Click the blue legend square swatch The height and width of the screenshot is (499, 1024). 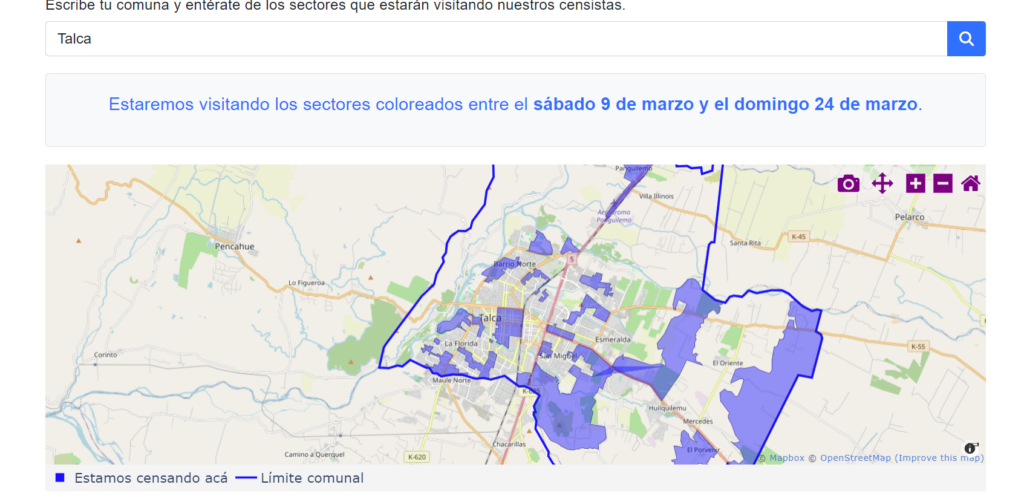tap(60, 478)
